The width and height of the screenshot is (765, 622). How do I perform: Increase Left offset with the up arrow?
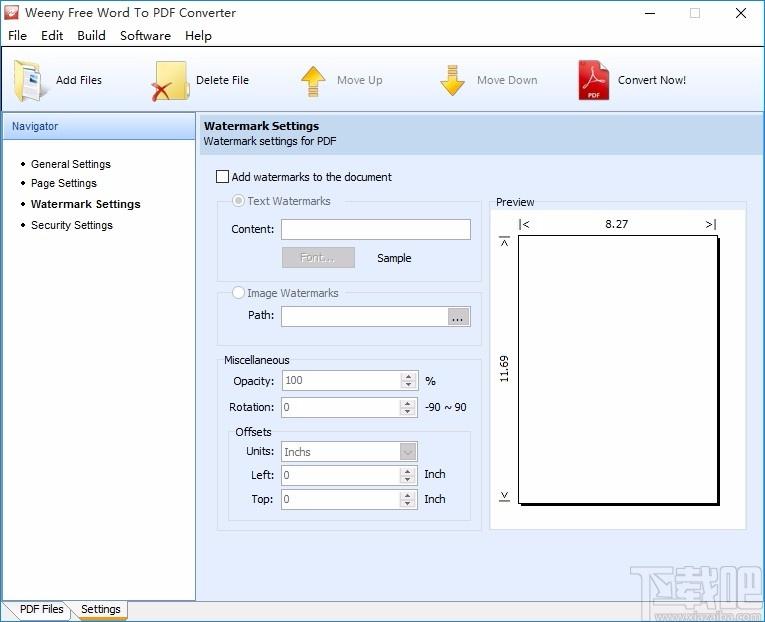(x=407, y=471)
